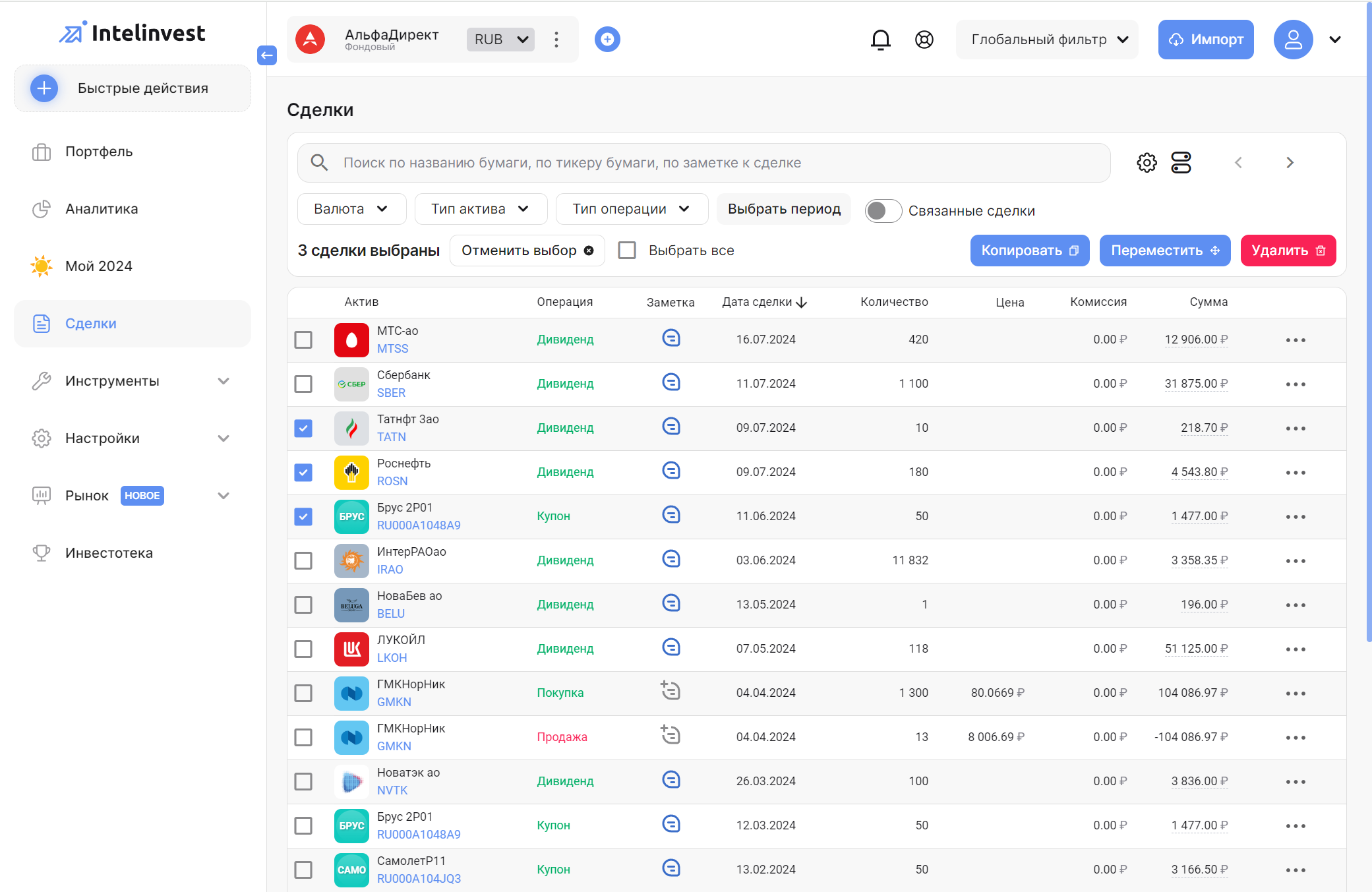
Task: Uncheck the Роснефть trade checkbox
Action: [303, 473]
